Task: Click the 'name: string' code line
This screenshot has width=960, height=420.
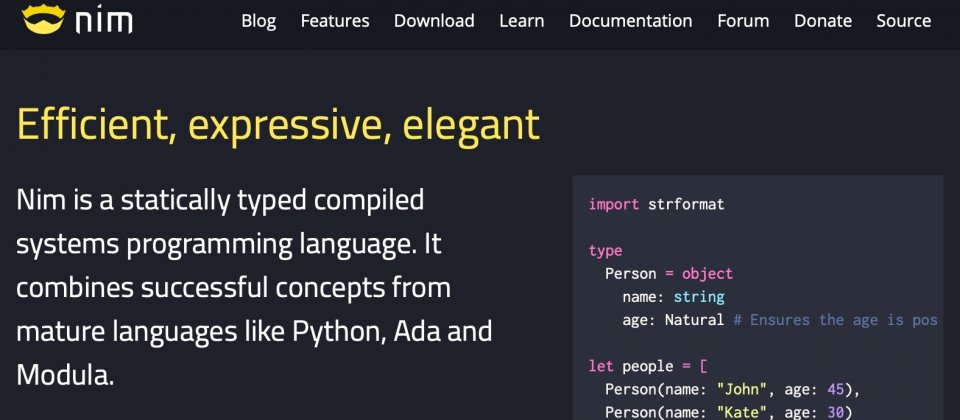Action: [673, 297]
